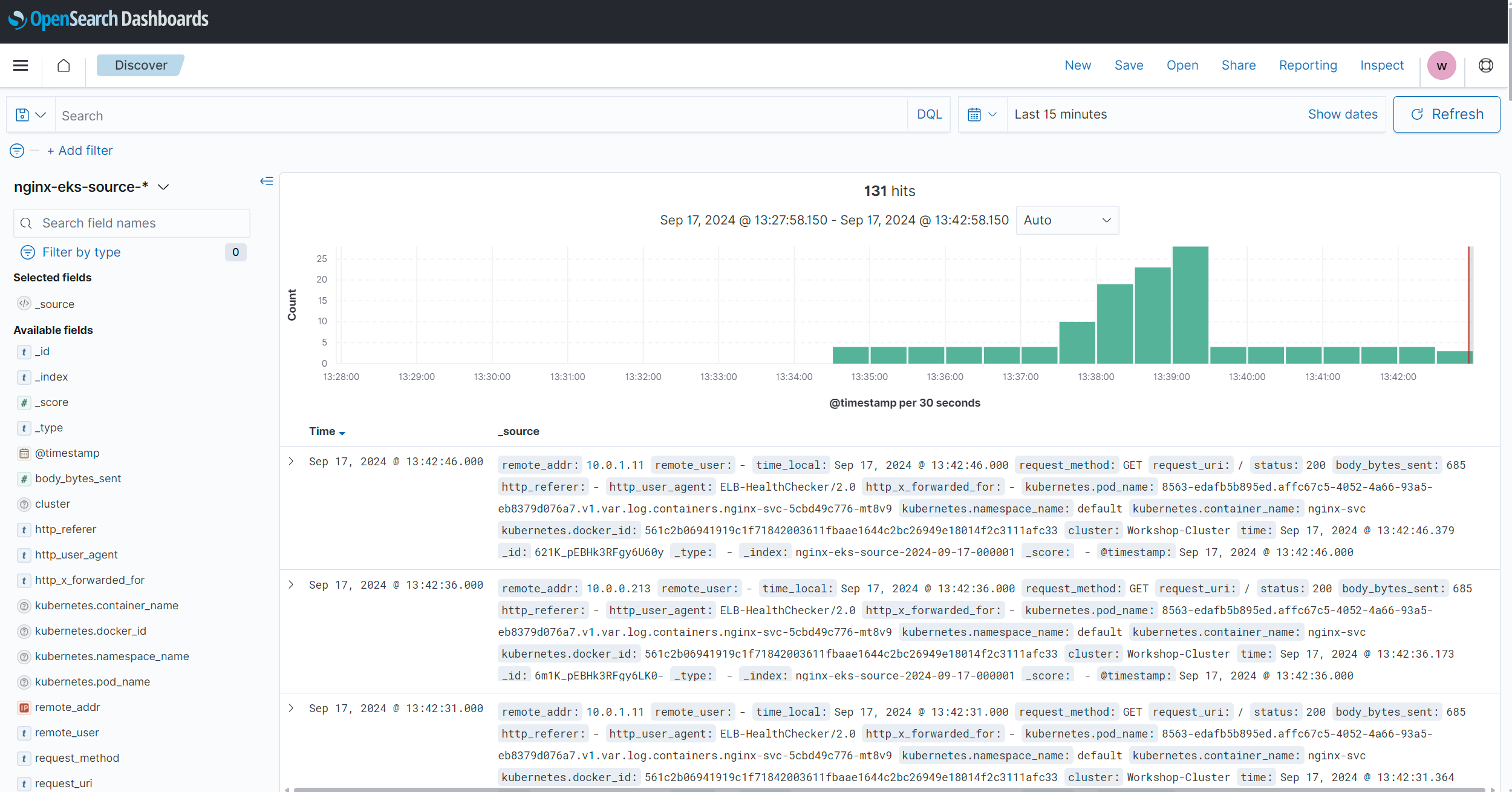This screenshot has width=1512, height=792.
Task: Click the Search query input field
Action: click(481, 115)
